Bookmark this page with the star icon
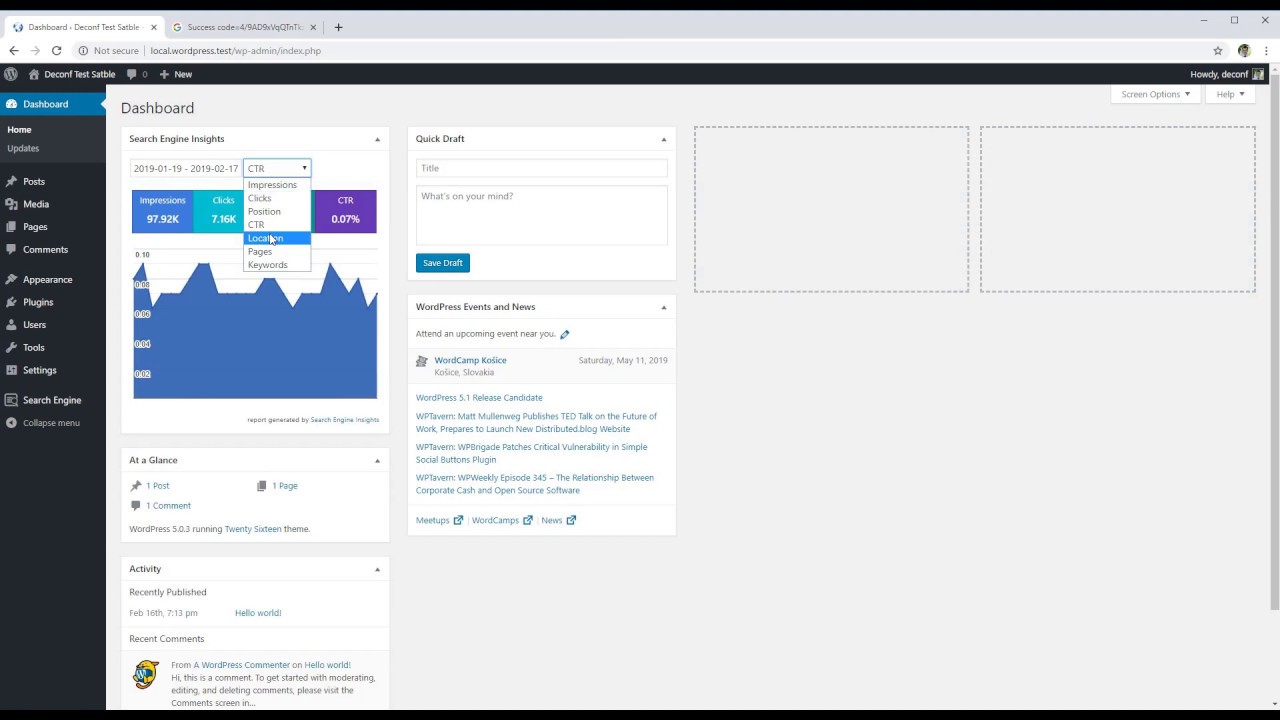 click(1218, 51)
